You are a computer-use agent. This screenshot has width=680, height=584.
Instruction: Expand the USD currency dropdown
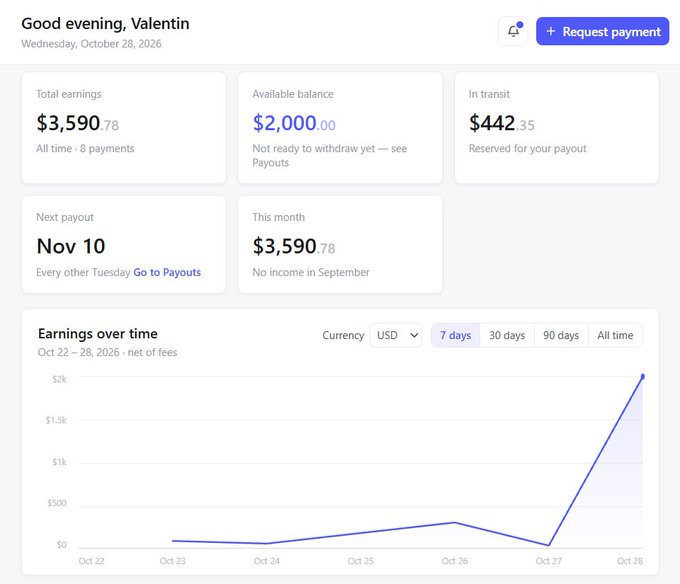pos(396,335)
